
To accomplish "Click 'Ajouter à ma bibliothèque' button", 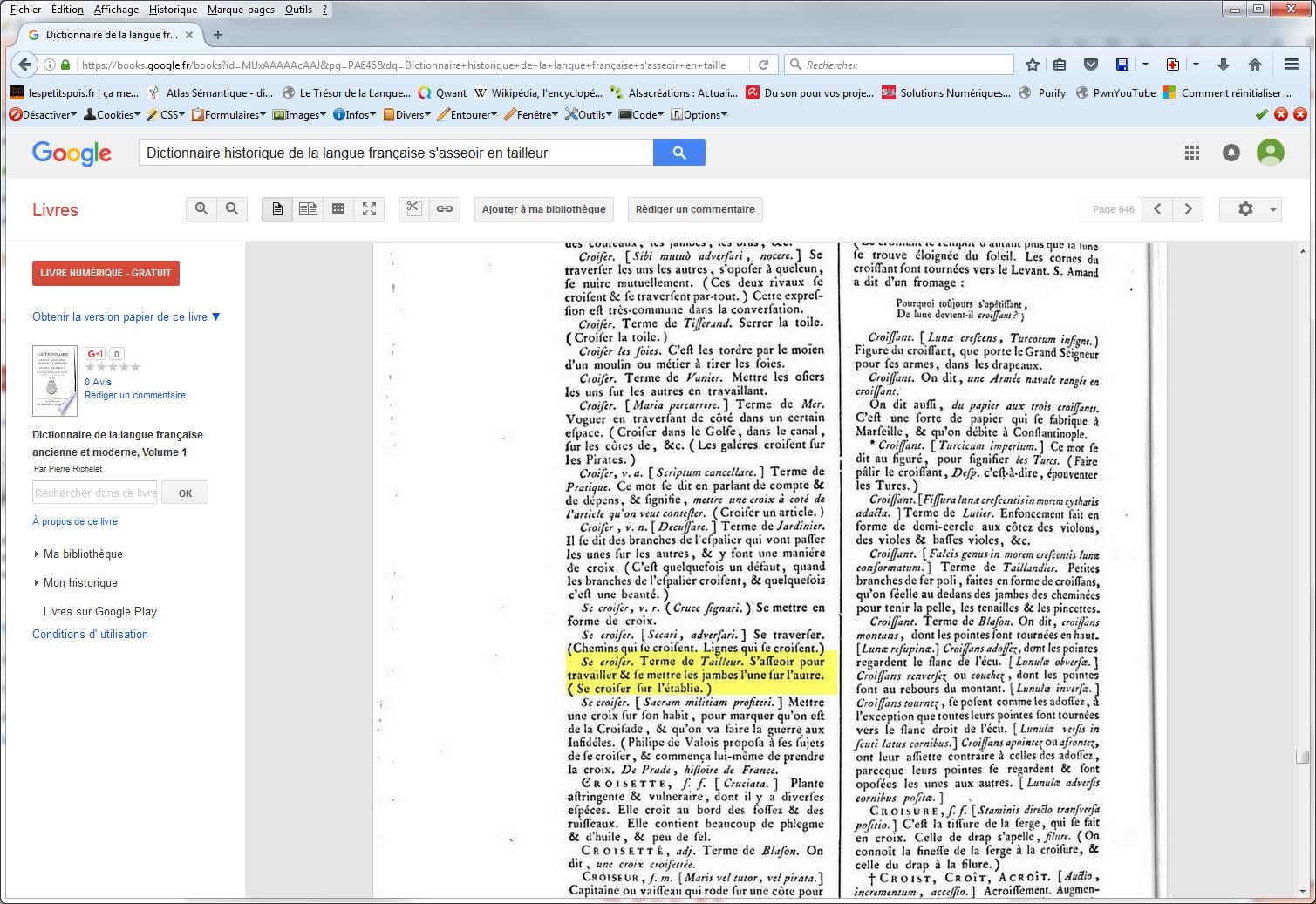I will pos(543,209).
